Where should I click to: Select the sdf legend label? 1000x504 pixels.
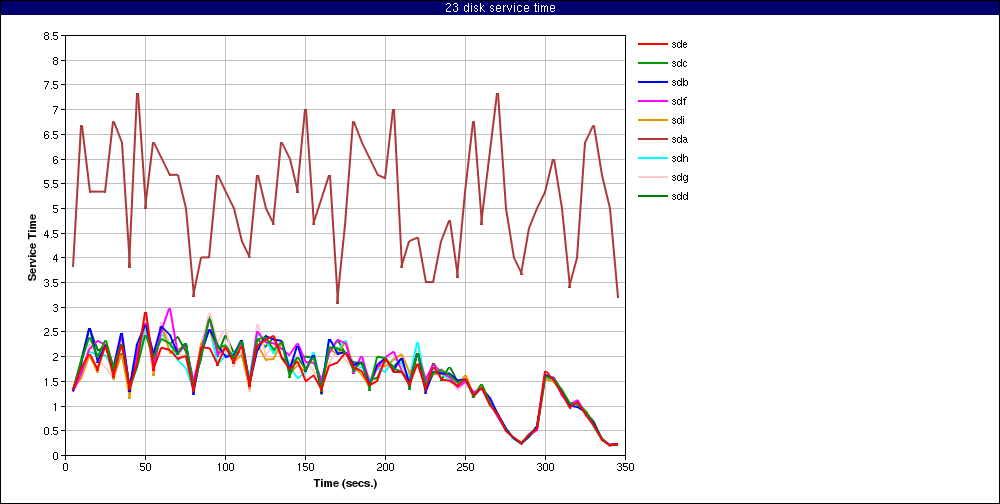(679, 101)
